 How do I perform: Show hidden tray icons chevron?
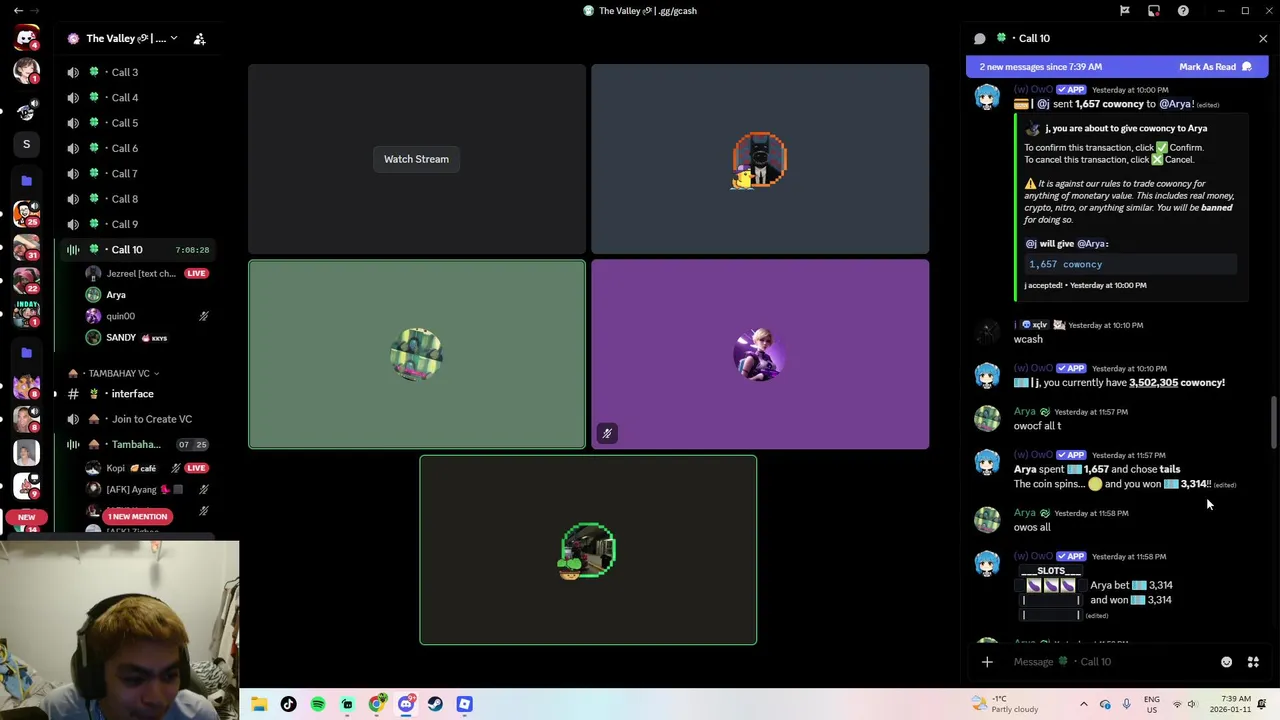coord(1083,704)
